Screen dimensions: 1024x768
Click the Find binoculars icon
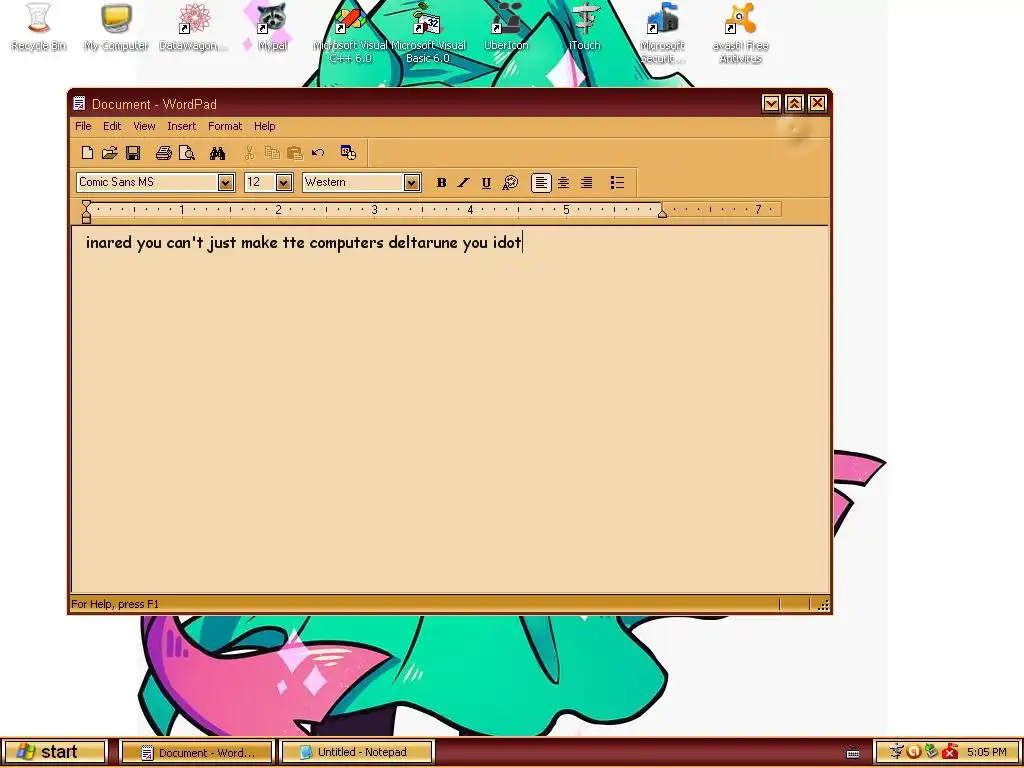pos(217,153)
